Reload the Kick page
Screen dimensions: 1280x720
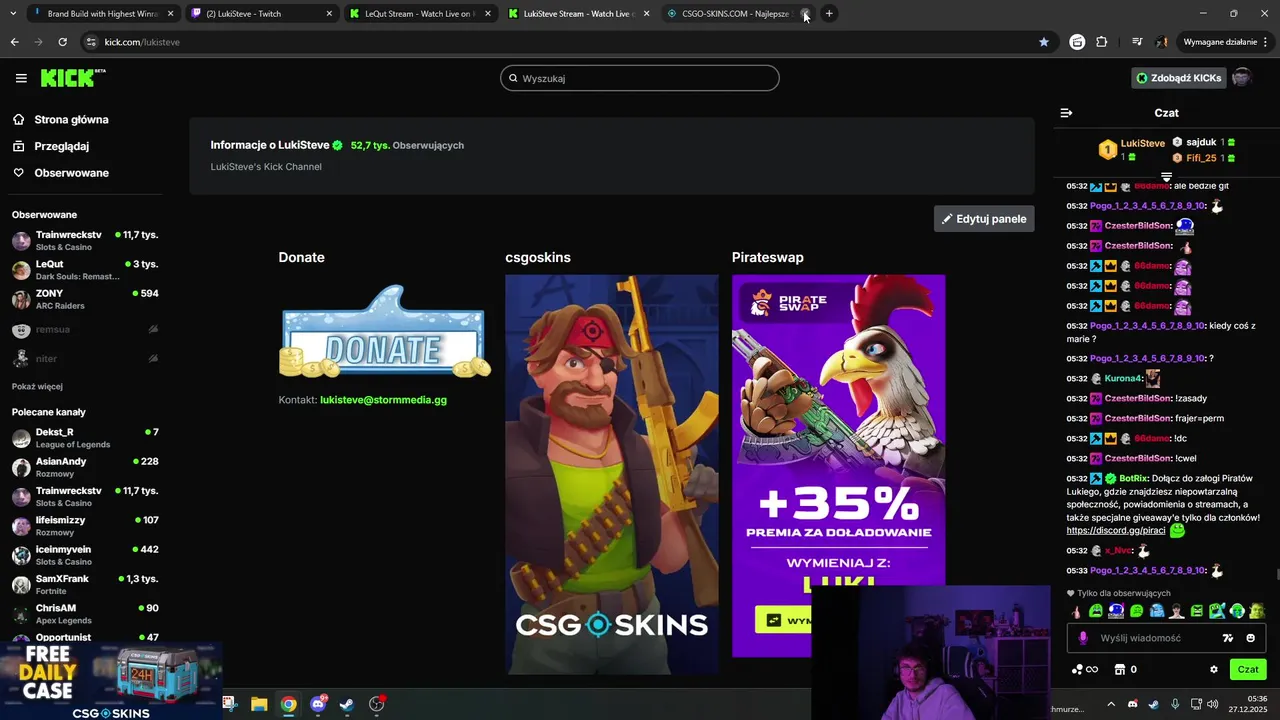[x=62, y=42]
